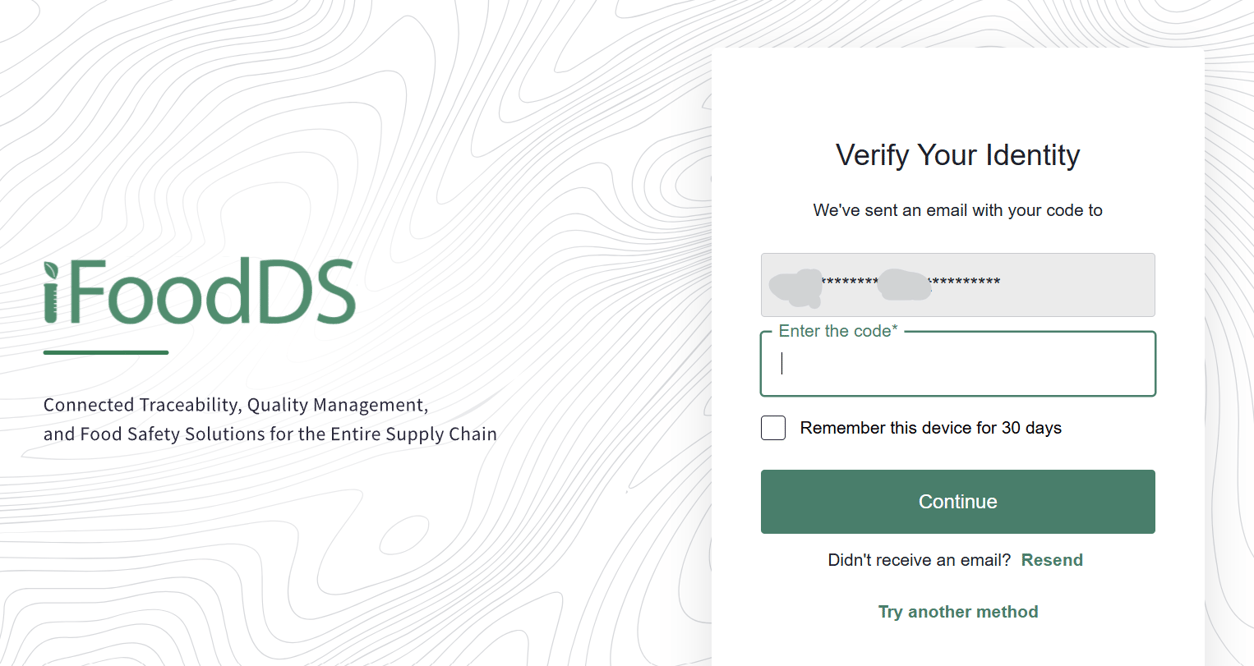
Task: Click the first blurred name in the email field
Action: coord(793,285)
